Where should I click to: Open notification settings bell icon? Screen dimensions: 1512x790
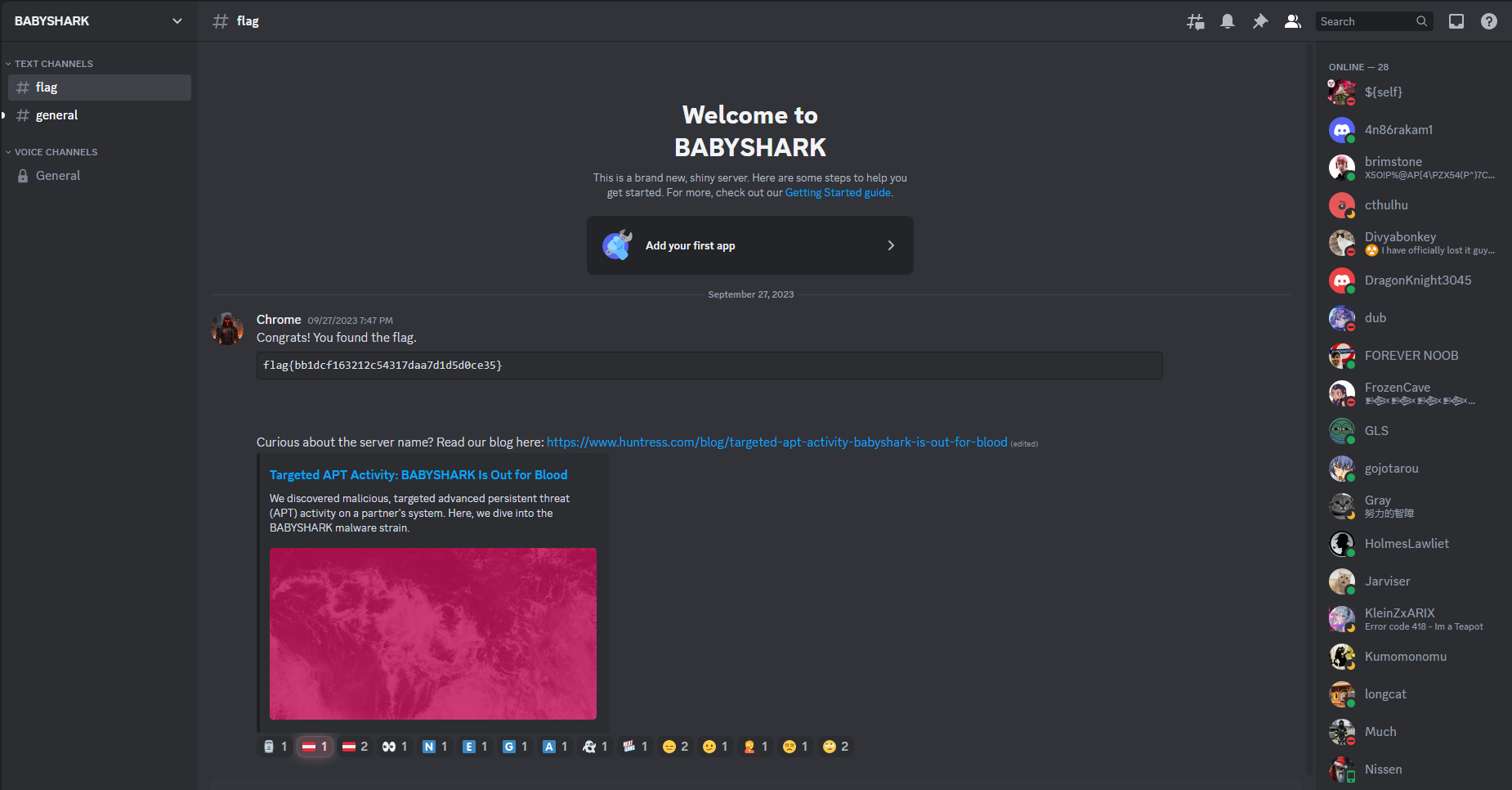pos(1228,21)
